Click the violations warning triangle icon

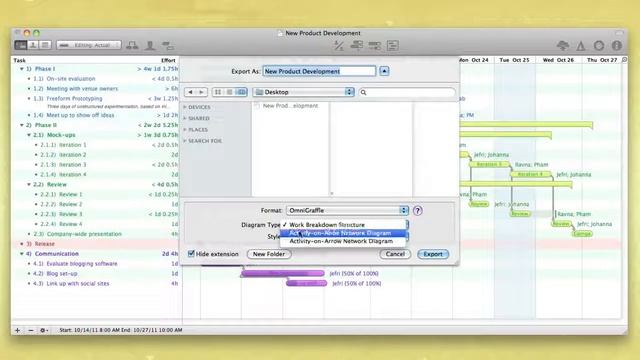tap(581, 46)
